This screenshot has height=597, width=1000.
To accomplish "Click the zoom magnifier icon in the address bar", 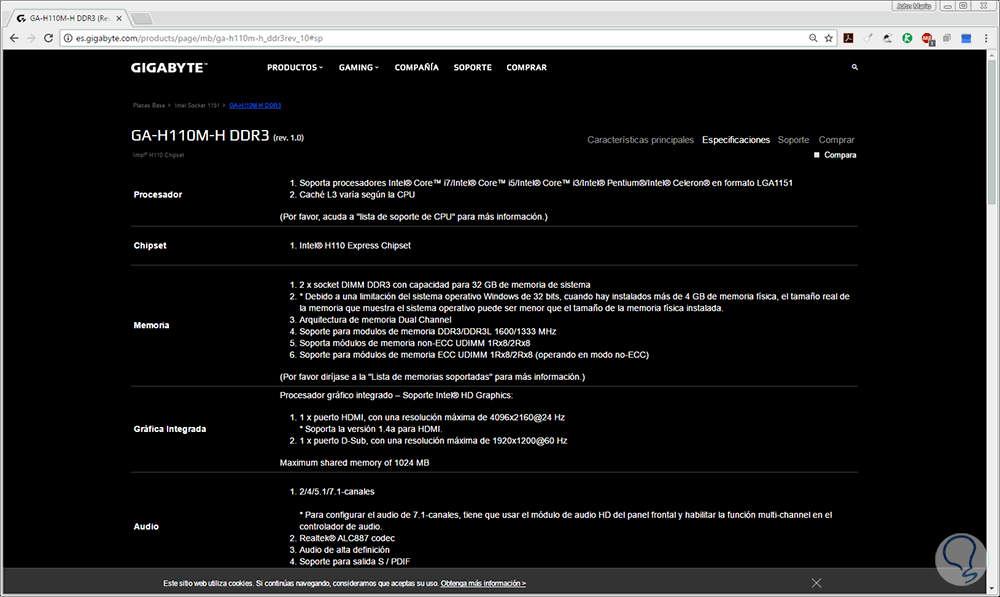I will [x=812, y=38].
